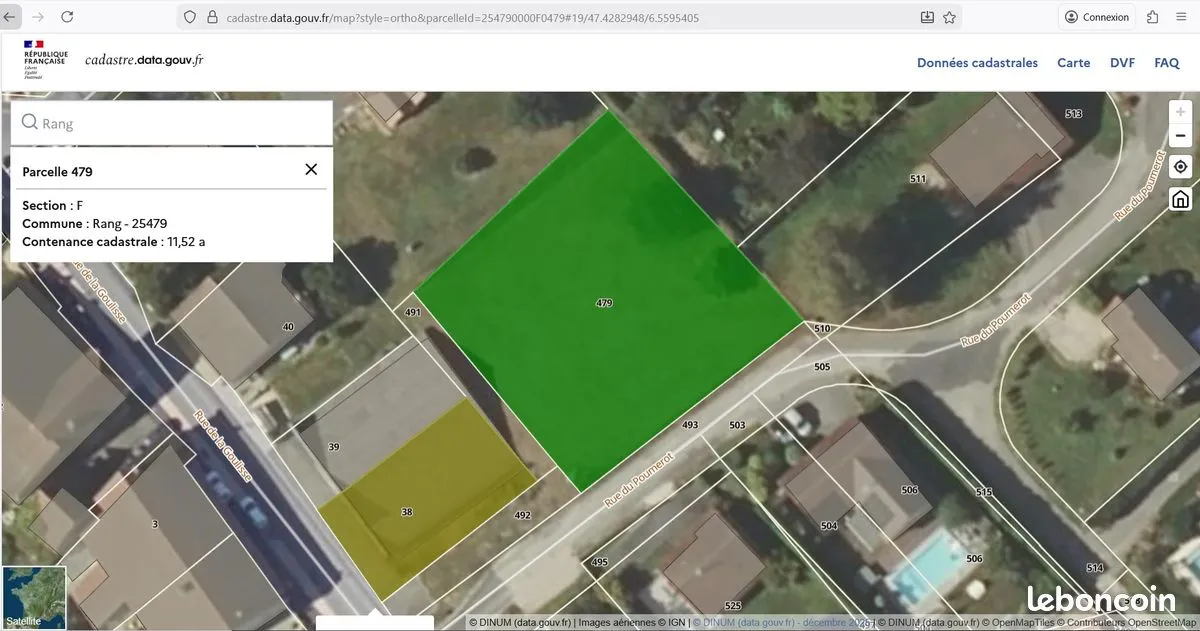
Task: Close the Parcelle 479 info panel
Action: click(311, 170)
